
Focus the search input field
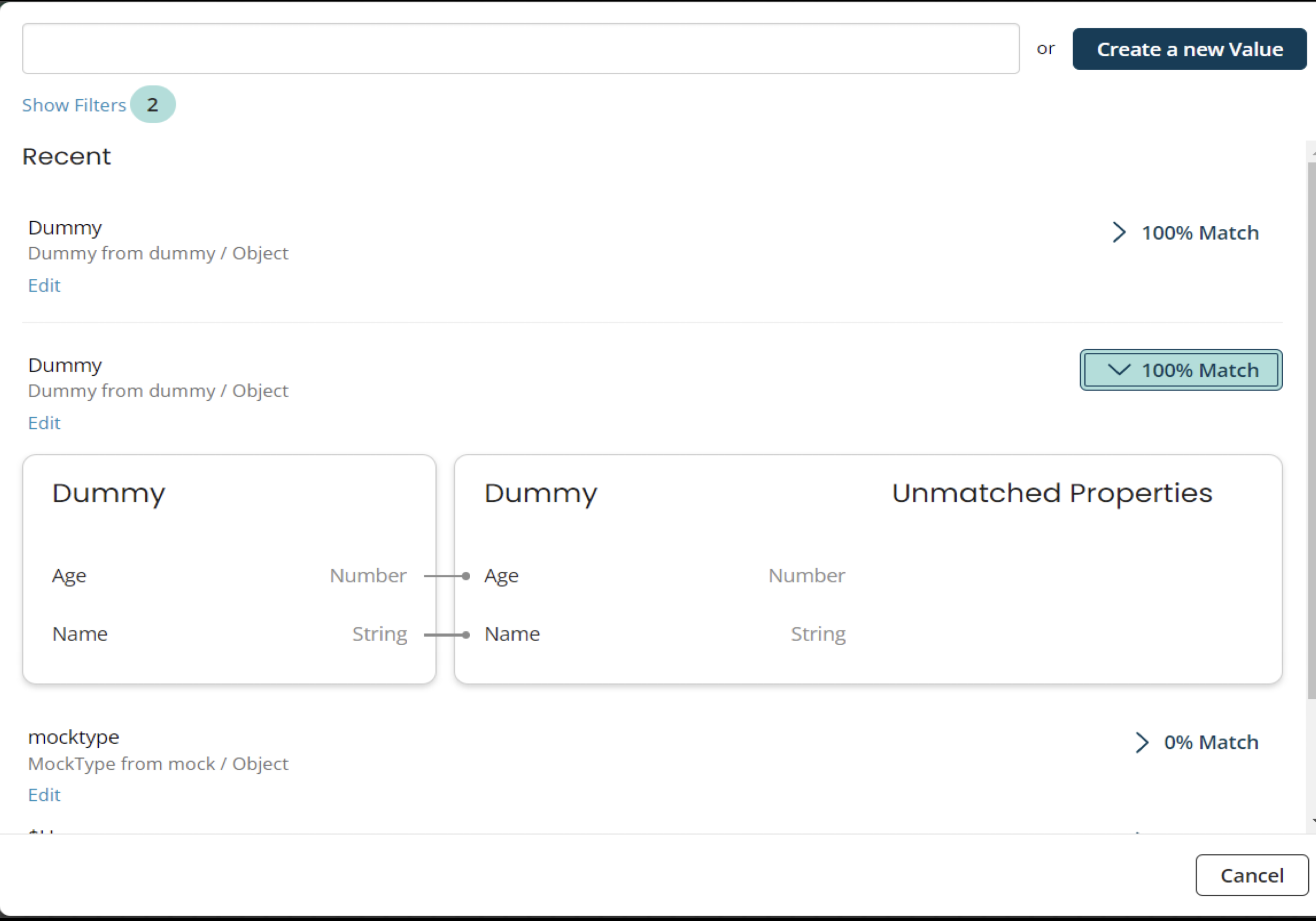coord(521,49)
